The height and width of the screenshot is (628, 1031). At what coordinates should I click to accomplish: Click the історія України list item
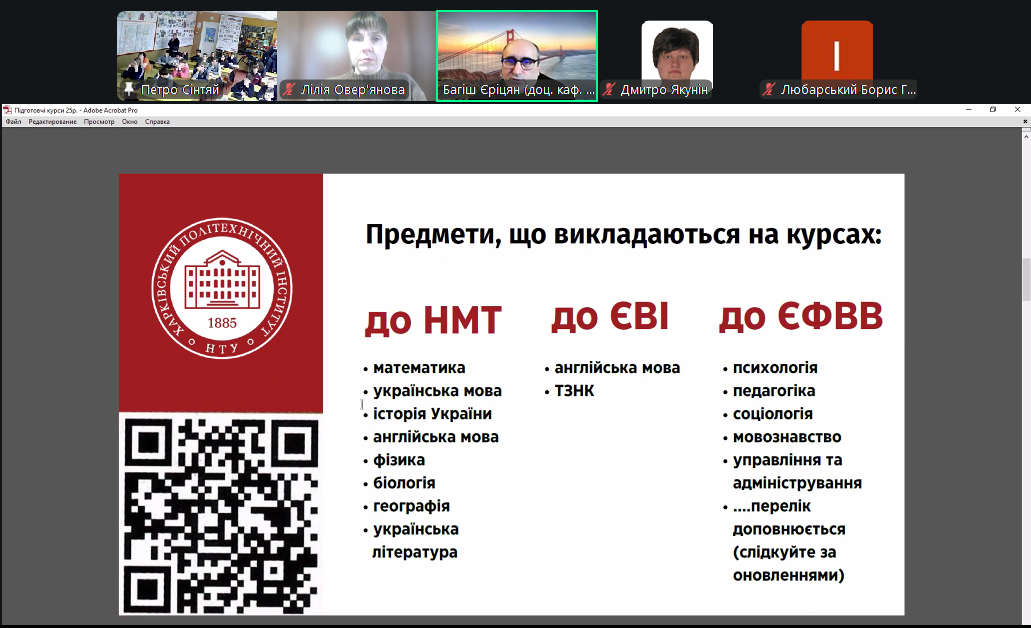click(x=432, y=414)
